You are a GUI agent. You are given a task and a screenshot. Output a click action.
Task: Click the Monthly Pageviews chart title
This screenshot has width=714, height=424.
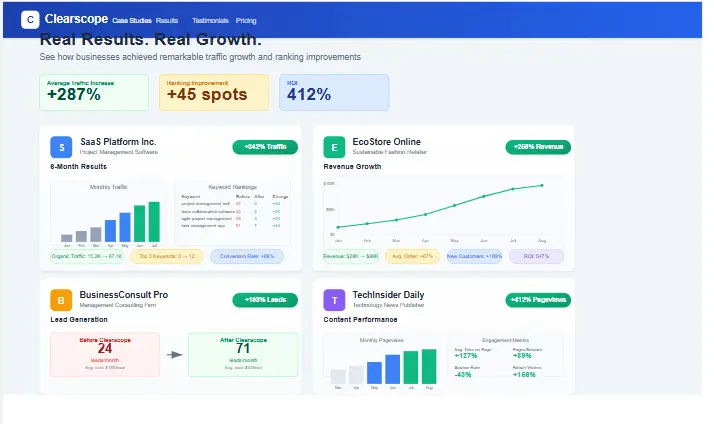(x=382, y=340)
